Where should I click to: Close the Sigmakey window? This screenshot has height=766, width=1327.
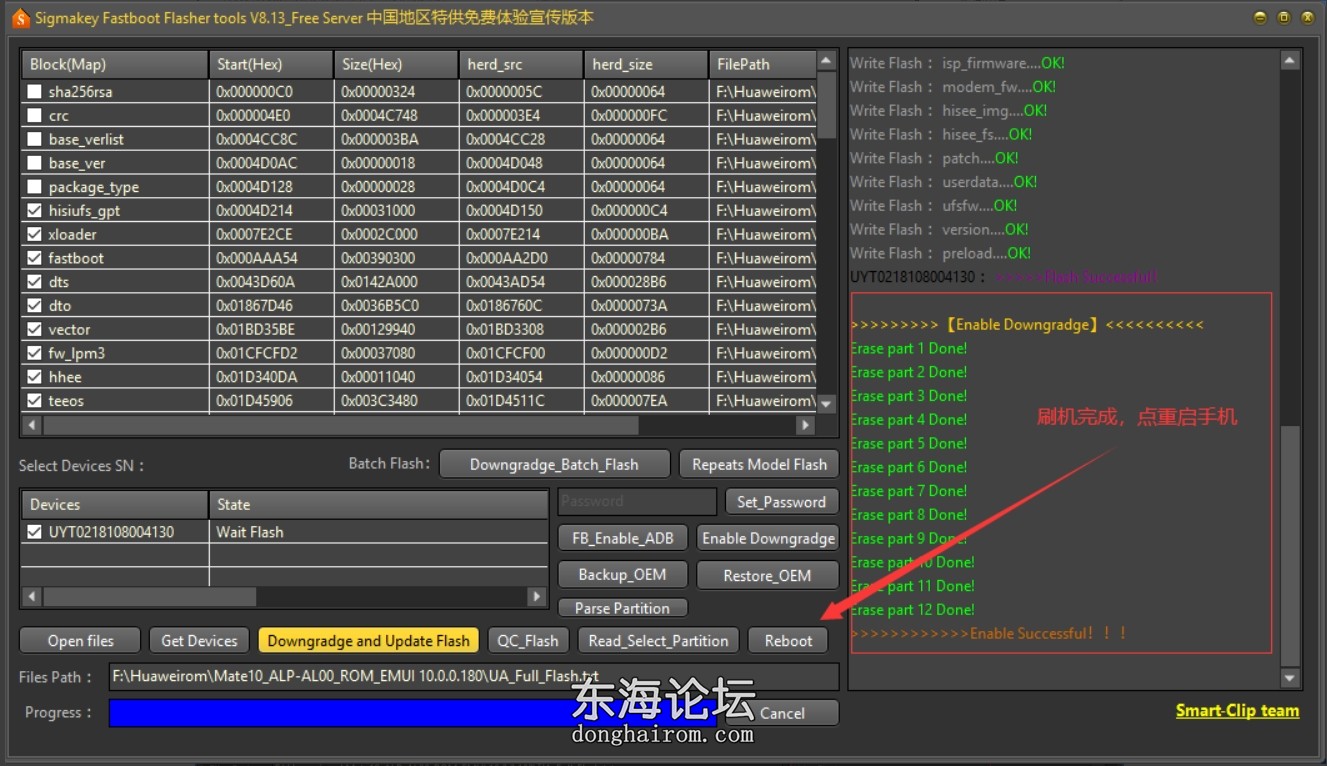pyautogui.click(x=1306, y=18)
